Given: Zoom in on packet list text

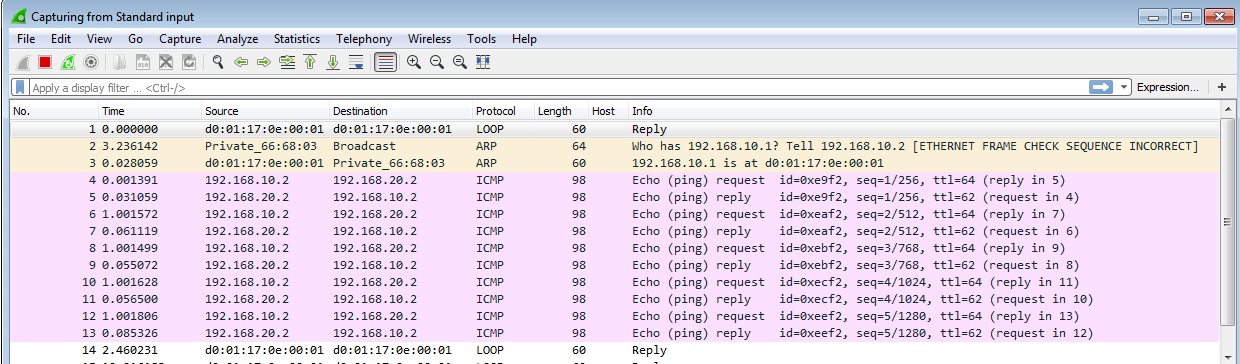Looking at the screenshot, I should 414,62.
